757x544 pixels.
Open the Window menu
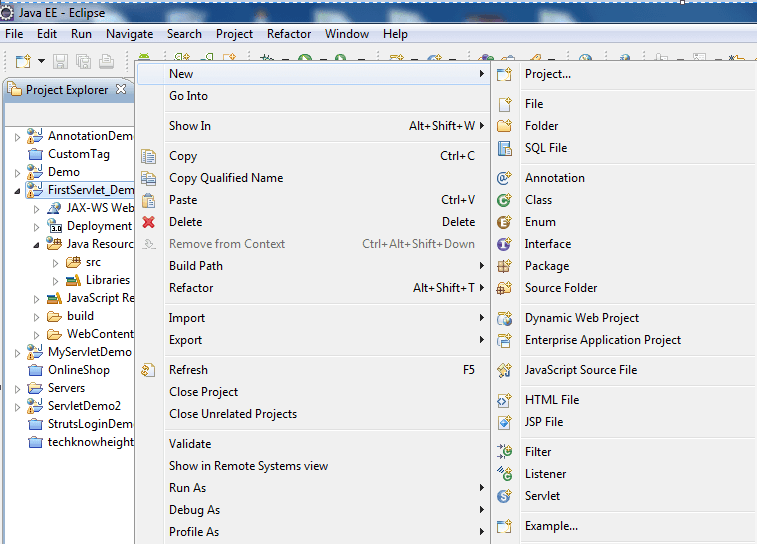[347, 34]
